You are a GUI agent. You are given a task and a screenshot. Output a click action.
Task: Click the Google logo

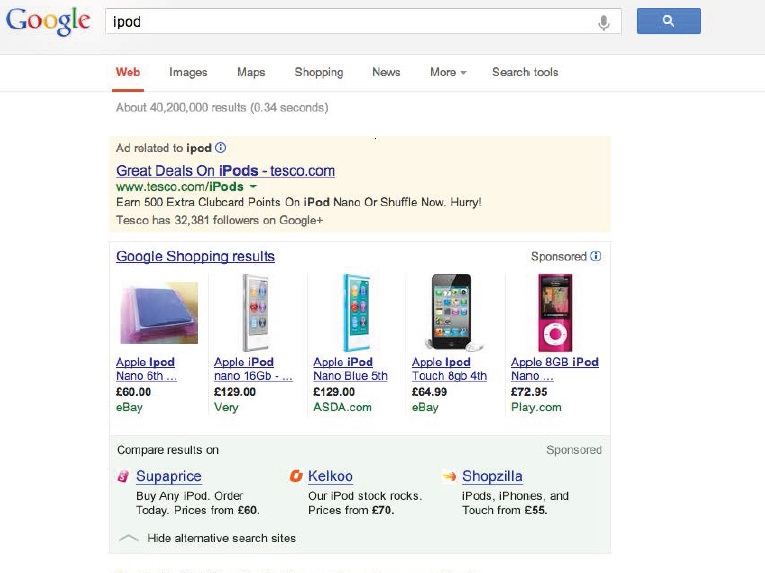coord(48,22)
